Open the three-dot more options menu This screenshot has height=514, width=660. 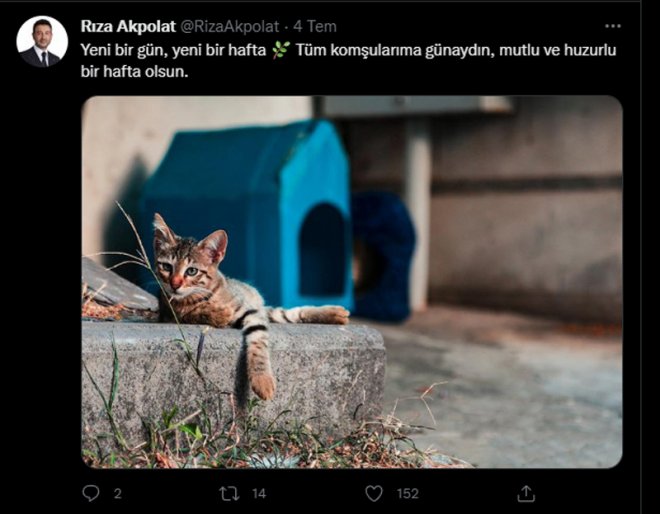612,26
